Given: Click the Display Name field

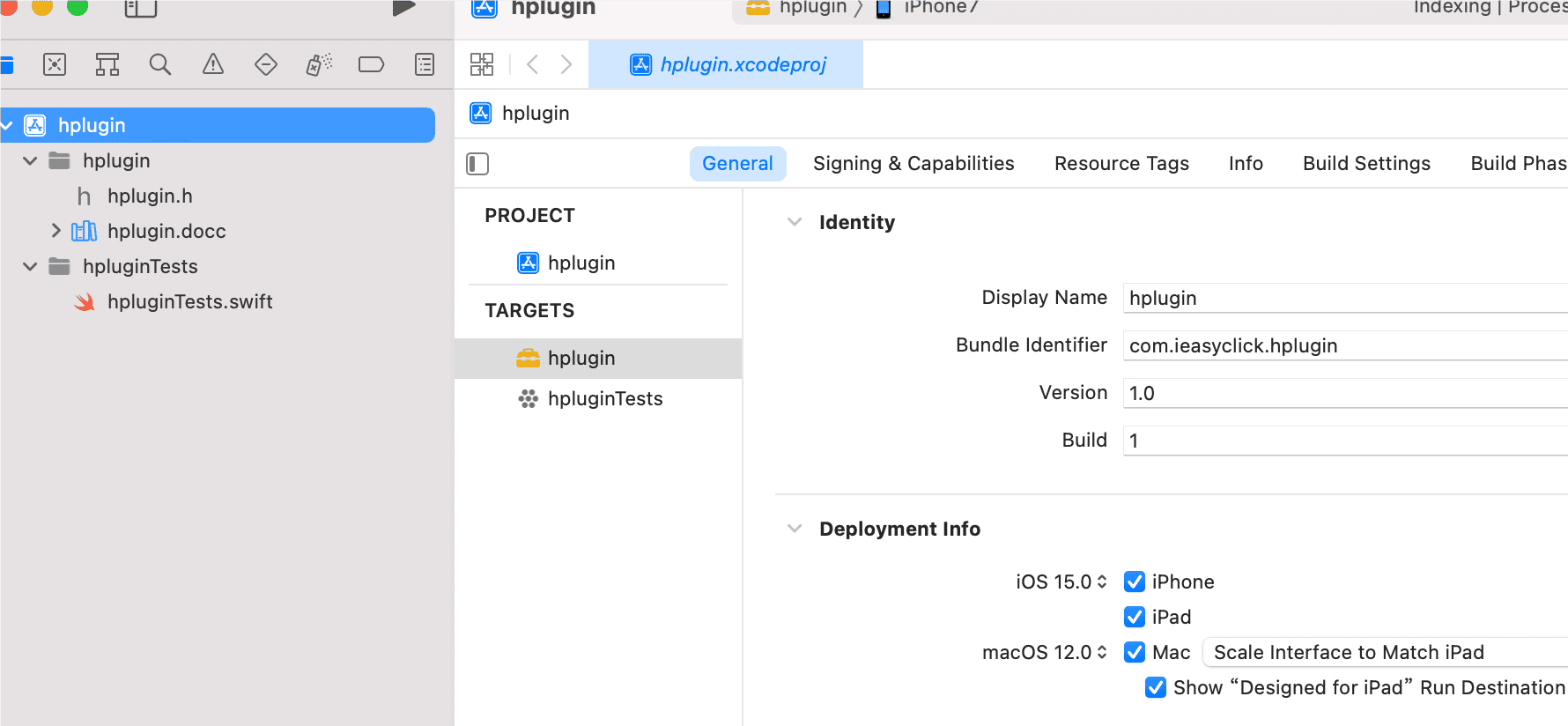Looking at the screenshot, I should [1345, 298].
